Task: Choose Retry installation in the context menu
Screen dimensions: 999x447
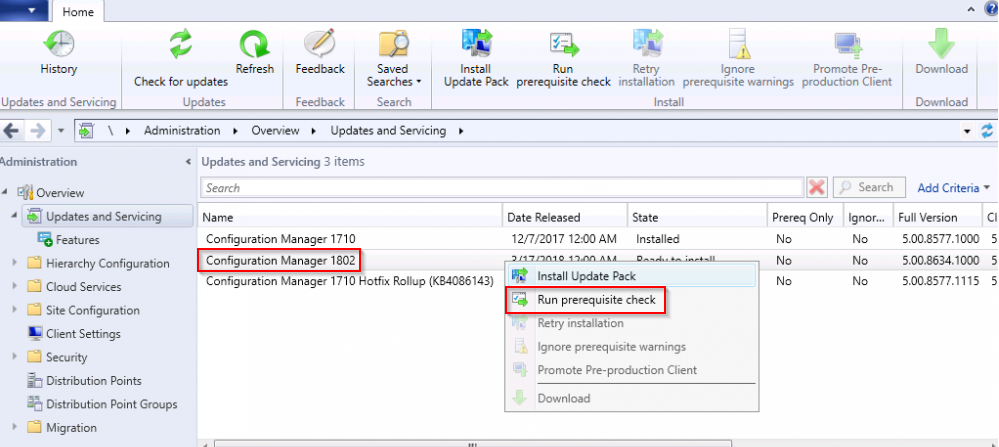Action: (x=631, y=323)
